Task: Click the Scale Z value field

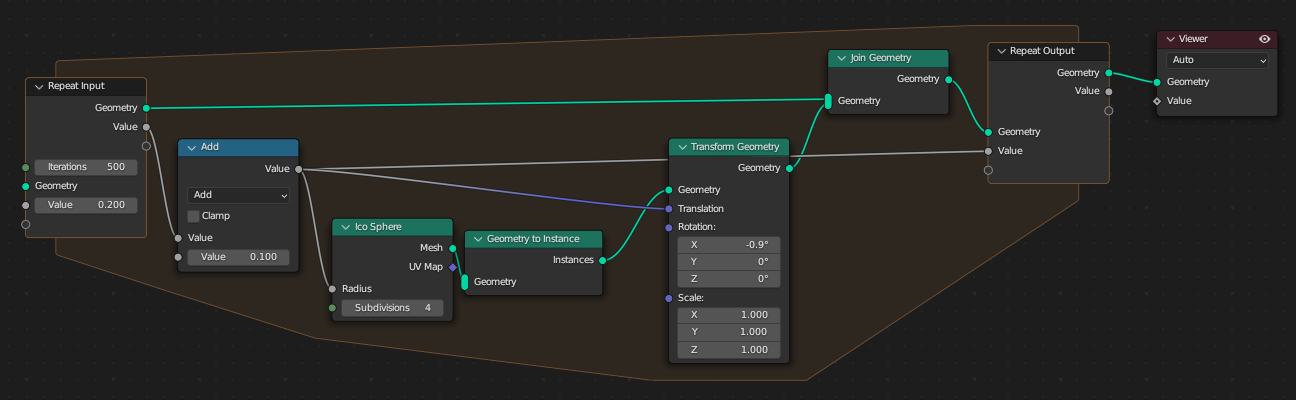Action: [728, 350]
